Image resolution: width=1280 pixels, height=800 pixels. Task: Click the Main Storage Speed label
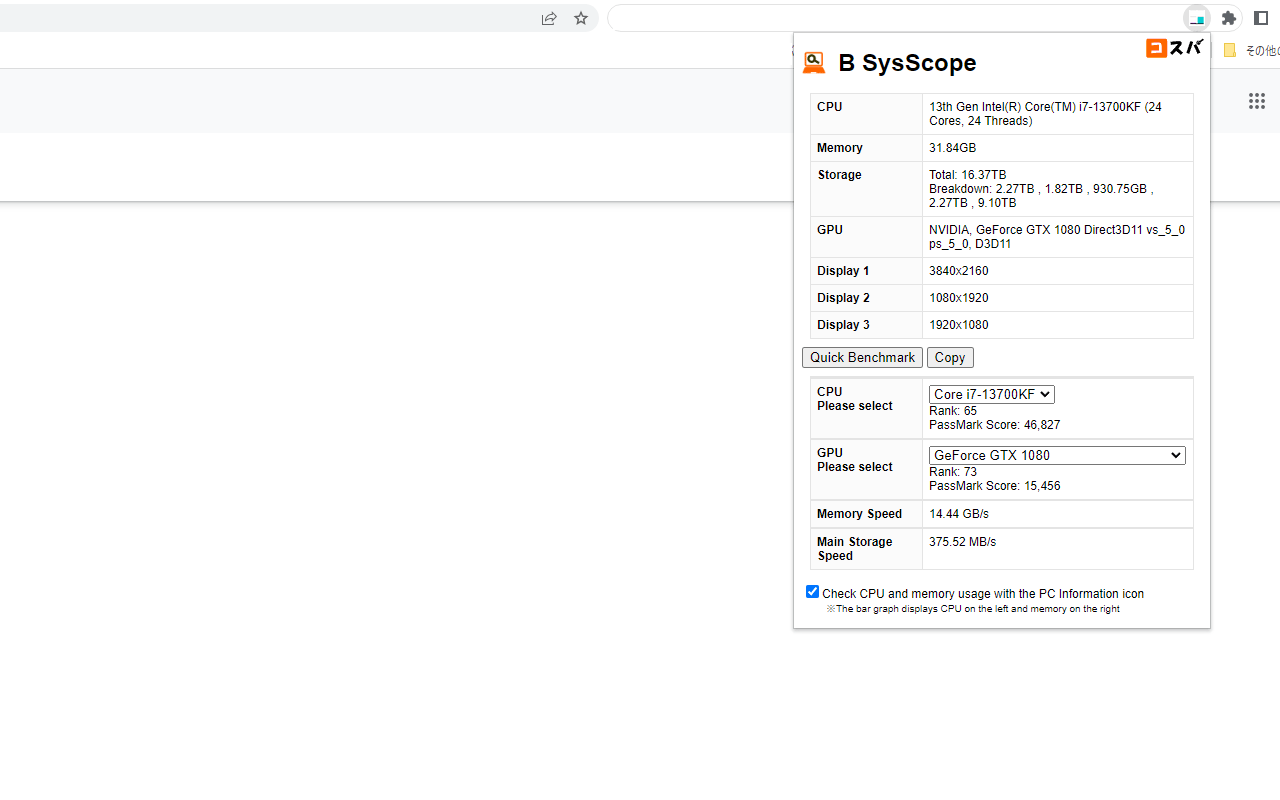855,549
